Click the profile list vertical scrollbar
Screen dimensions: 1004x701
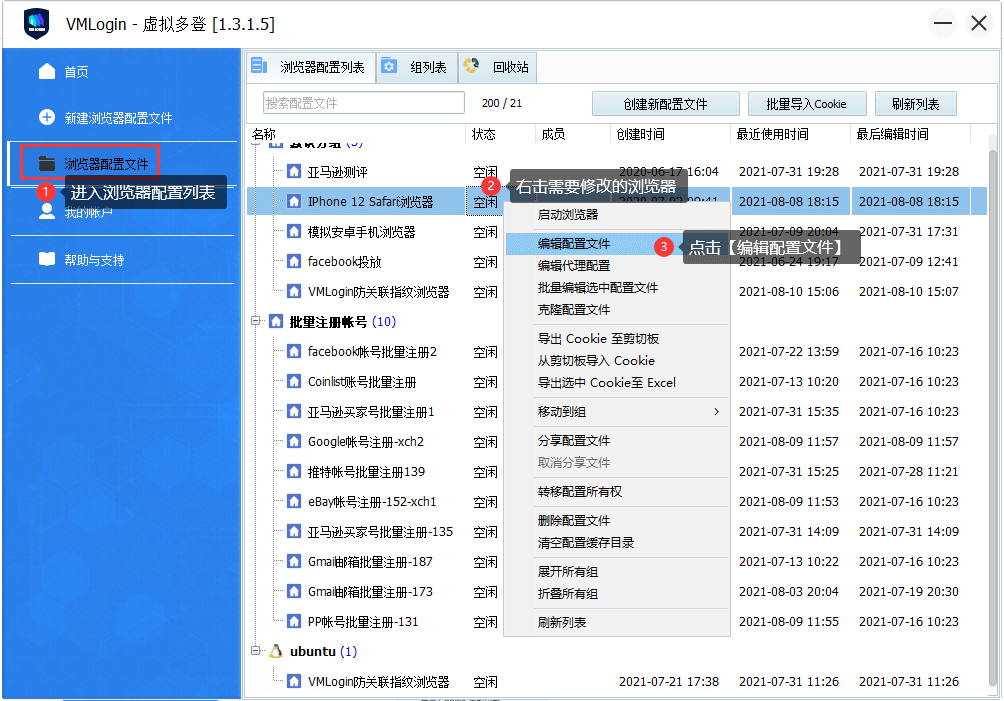[993, 419]
